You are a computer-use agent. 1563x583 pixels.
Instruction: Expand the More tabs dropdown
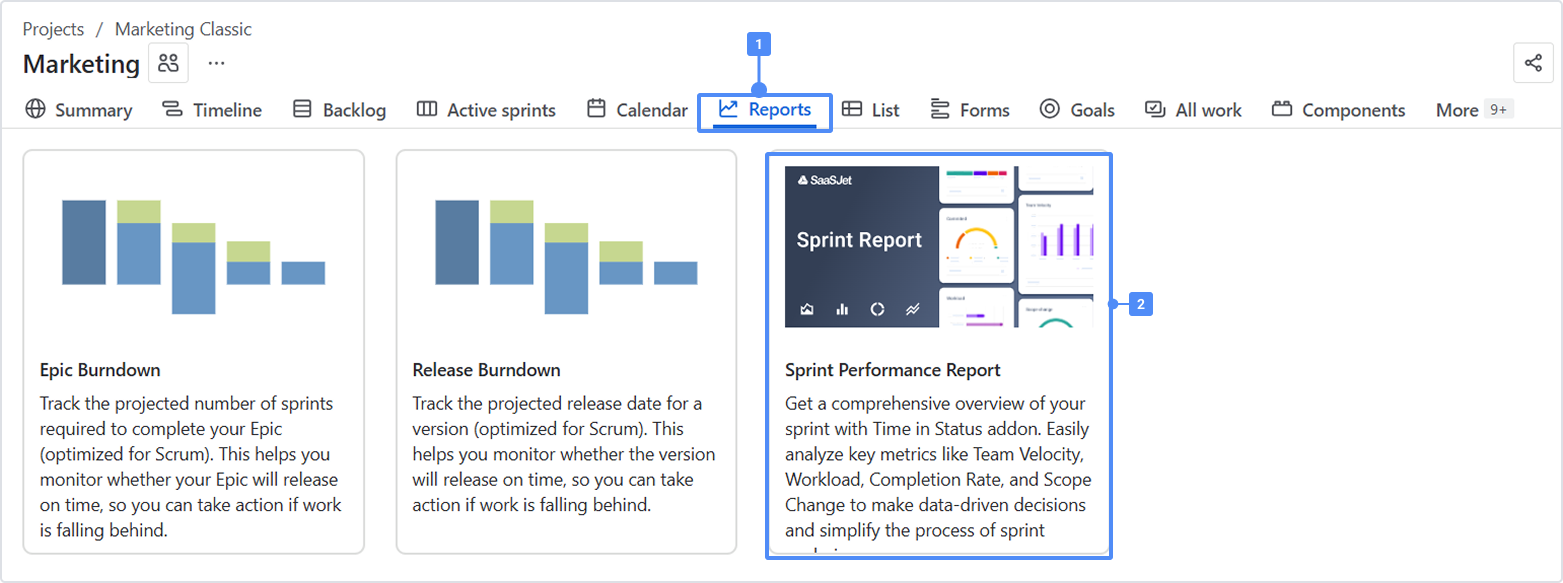pos(1472,110)
